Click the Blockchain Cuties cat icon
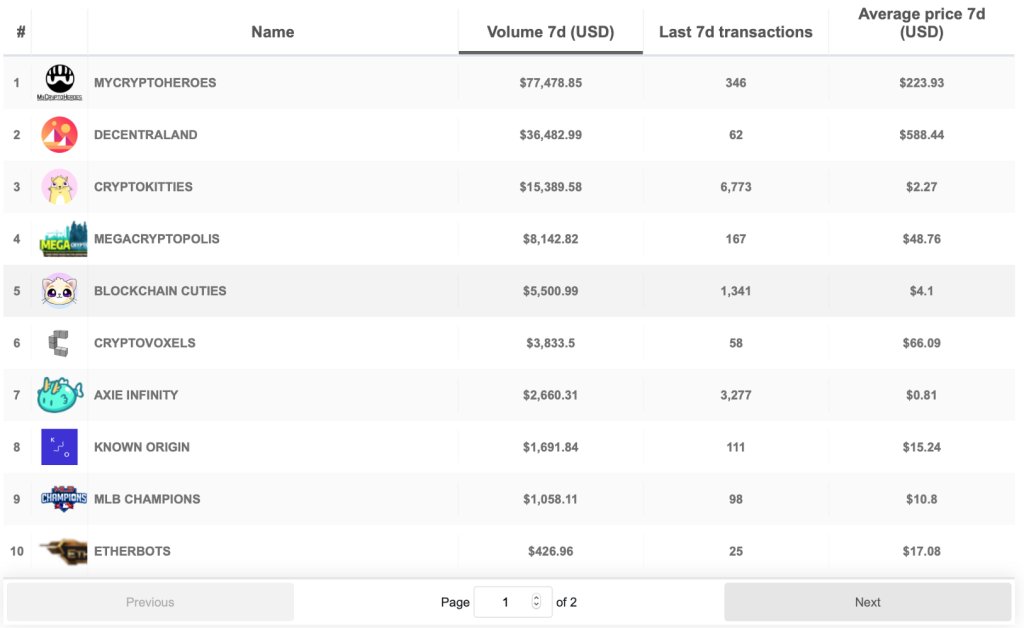This screenshot has width=1024, height=628. (60, 291)
